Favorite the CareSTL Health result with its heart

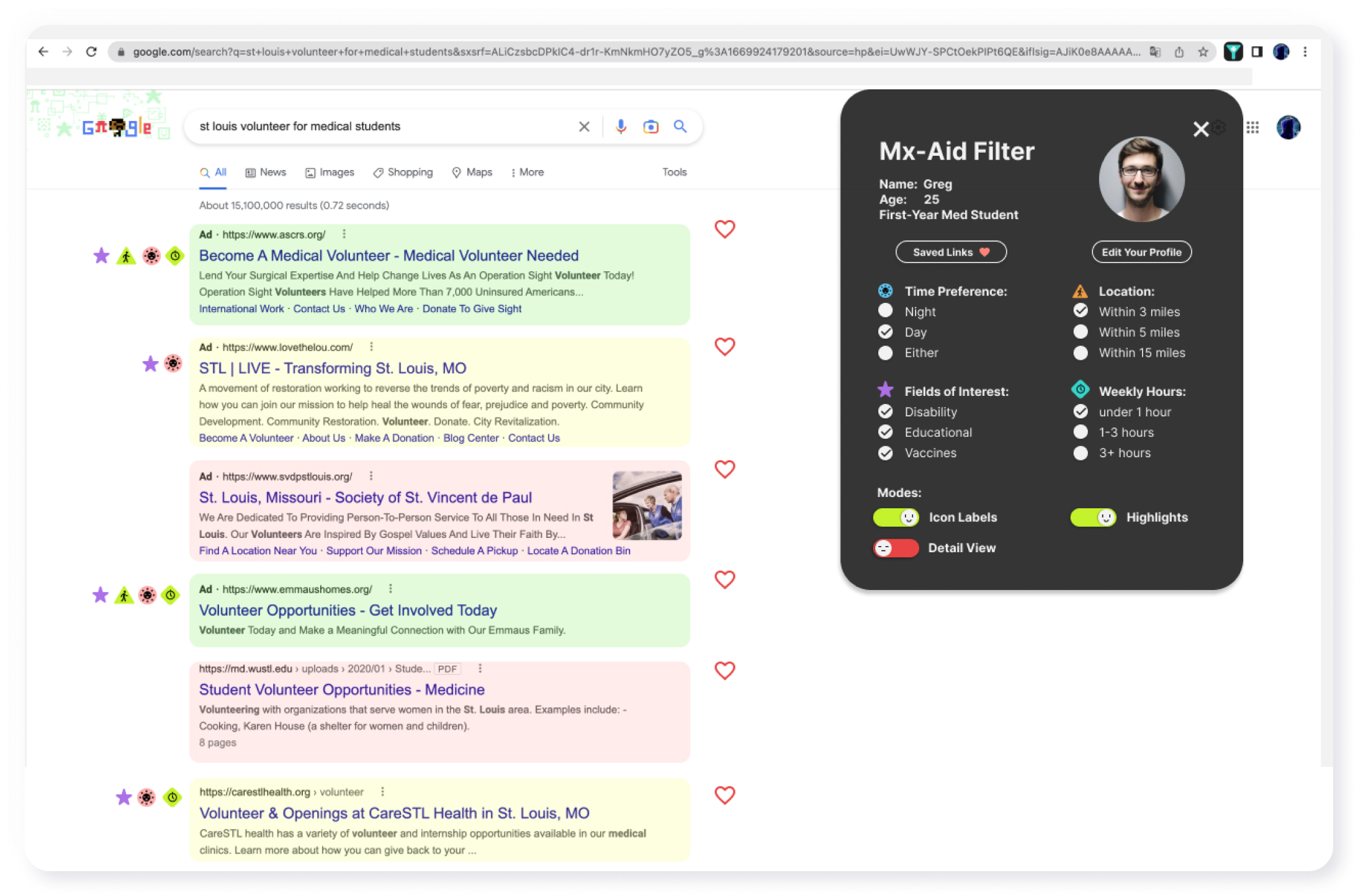[x=724, y=795]
